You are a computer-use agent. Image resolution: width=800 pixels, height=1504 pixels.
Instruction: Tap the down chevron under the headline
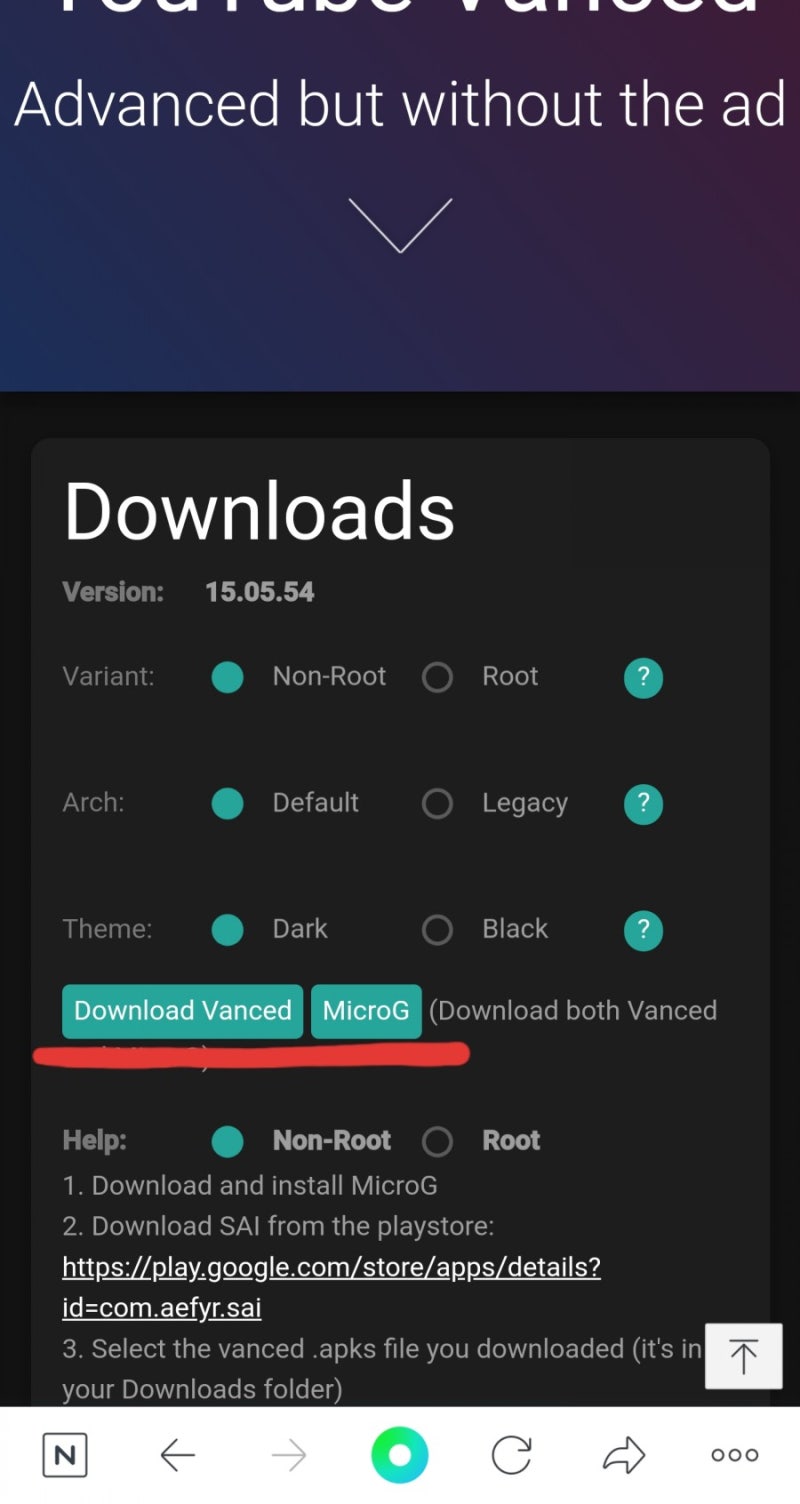pos(400,225)
